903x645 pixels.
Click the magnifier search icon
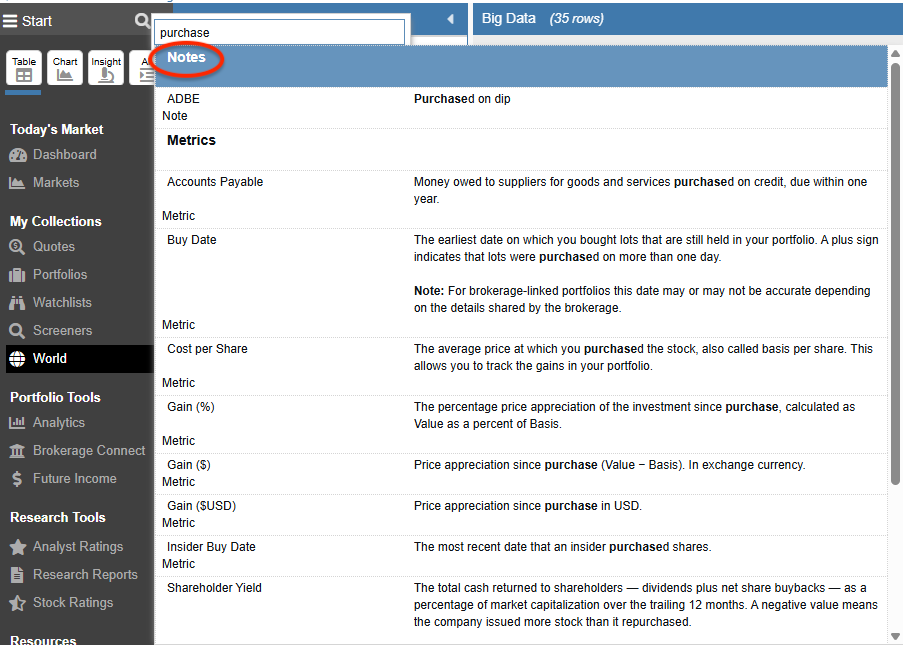142,21
